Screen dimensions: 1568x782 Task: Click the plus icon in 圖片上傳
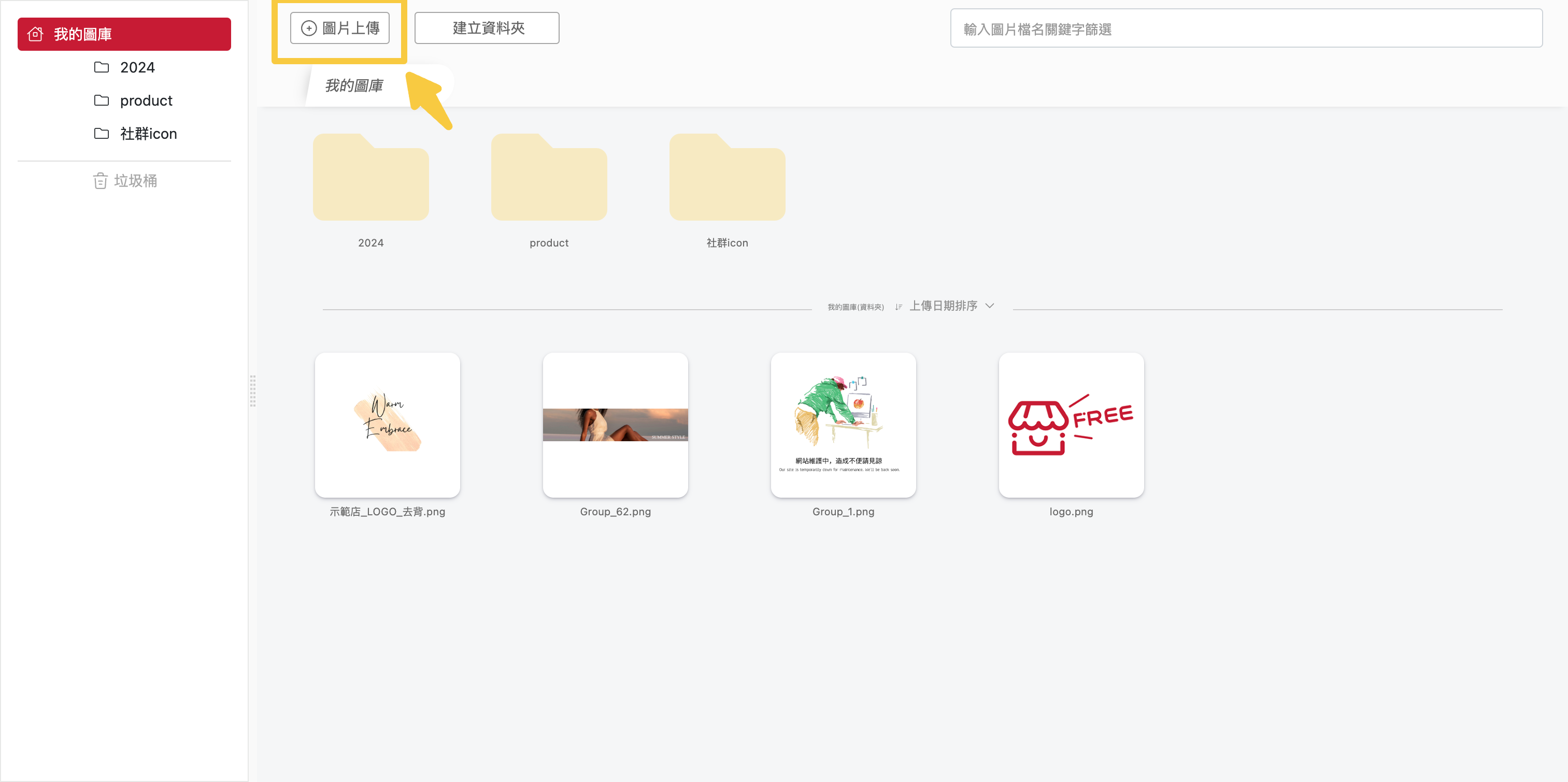309,28
